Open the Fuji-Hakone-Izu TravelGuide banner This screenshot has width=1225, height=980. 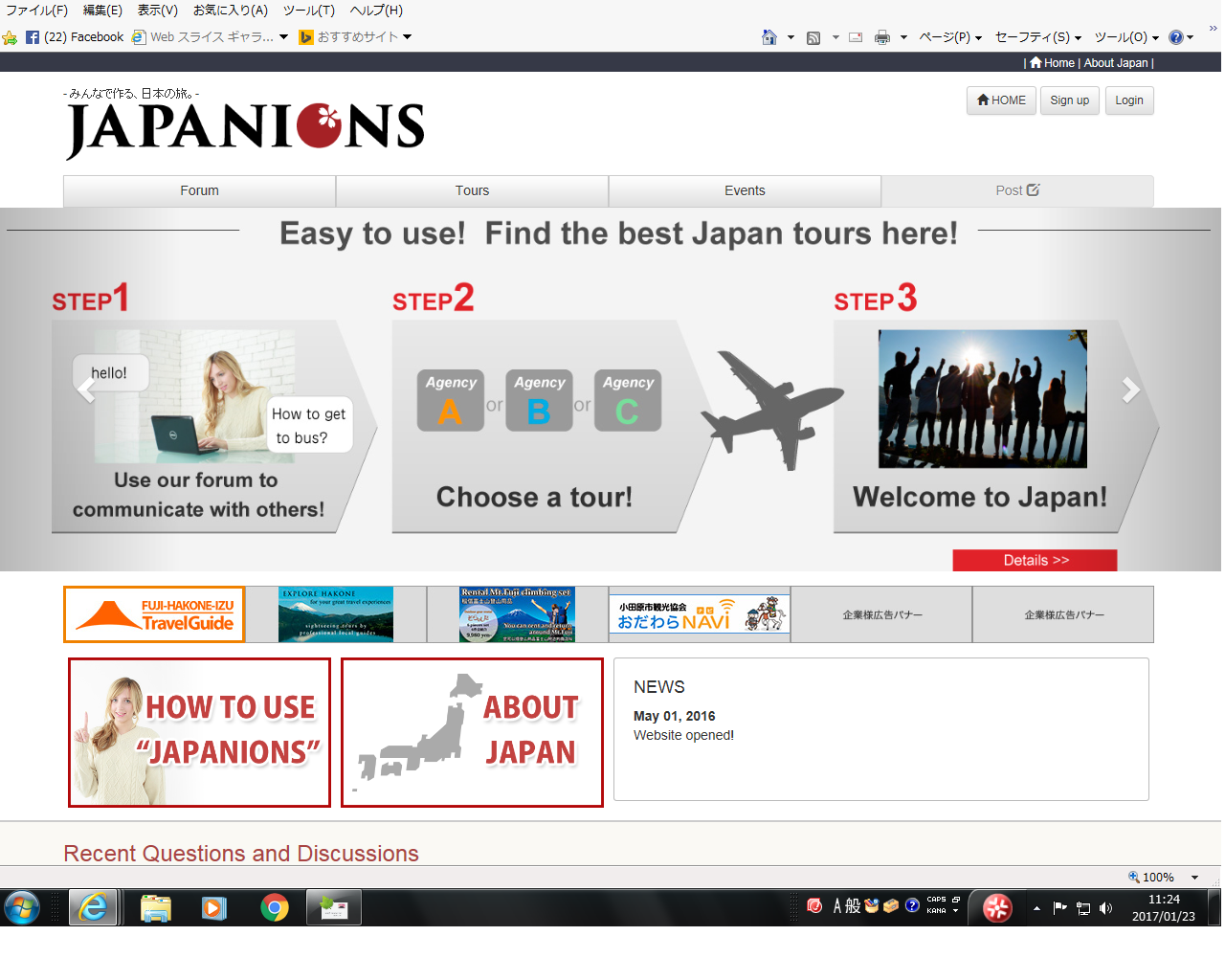pyautogui.click(x=154, y=614)
